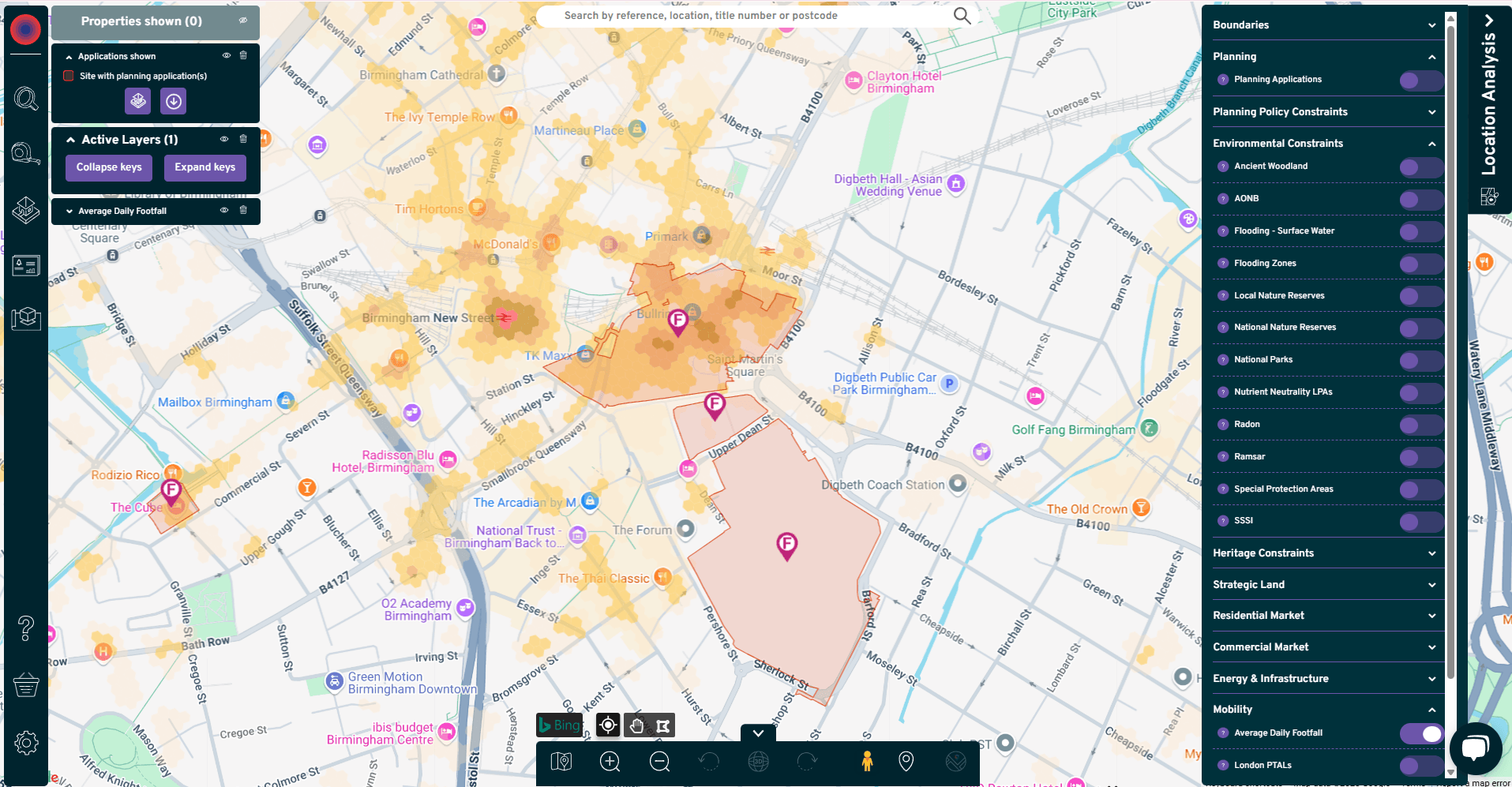Click the locate-me crosshair button
The height and width of the screenshot is (787, 1512).
pyautogui.click(x=608, y=725)
